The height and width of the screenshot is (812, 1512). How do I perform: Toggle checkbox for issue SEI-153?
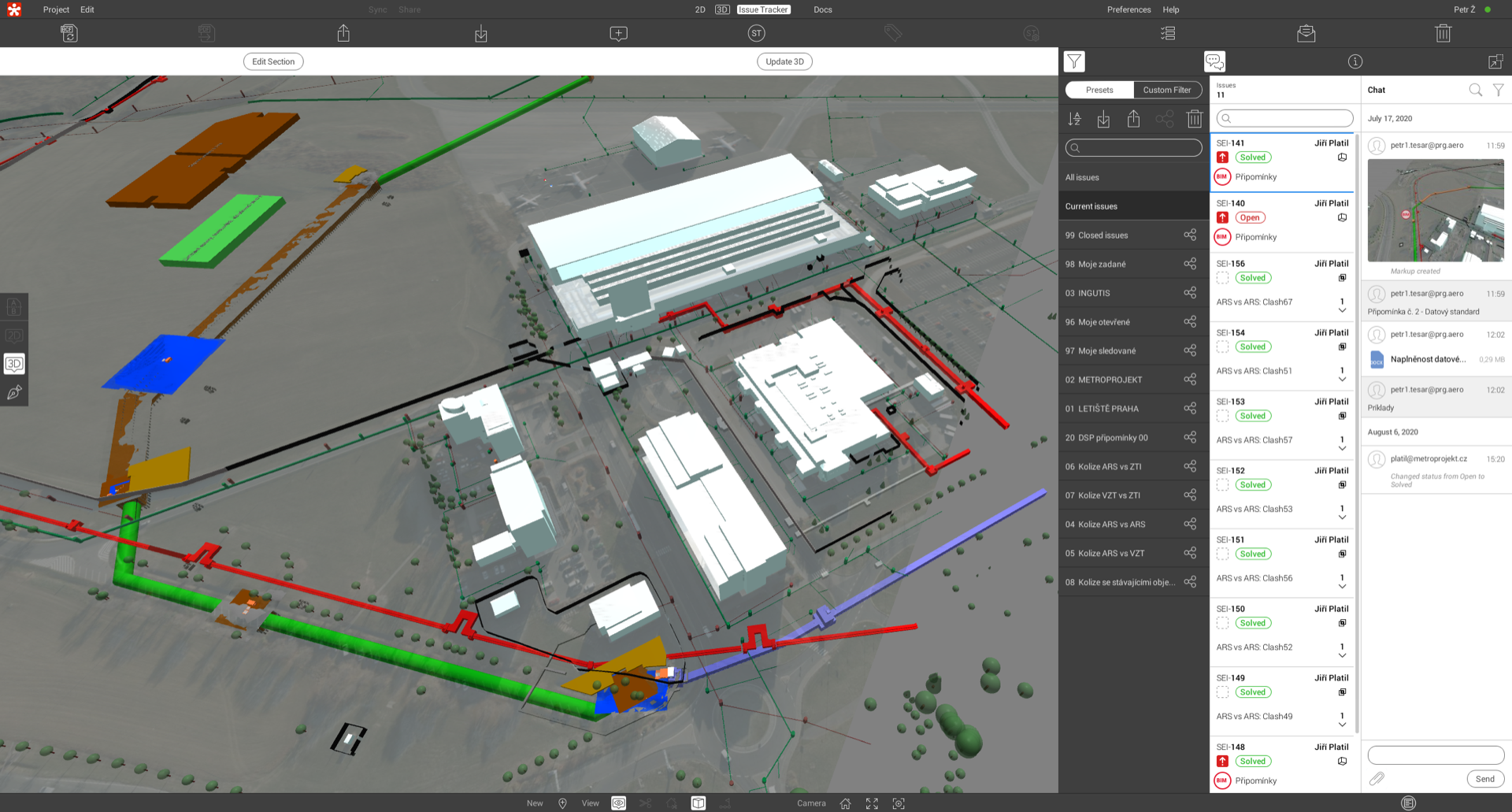click(1222, 416)
